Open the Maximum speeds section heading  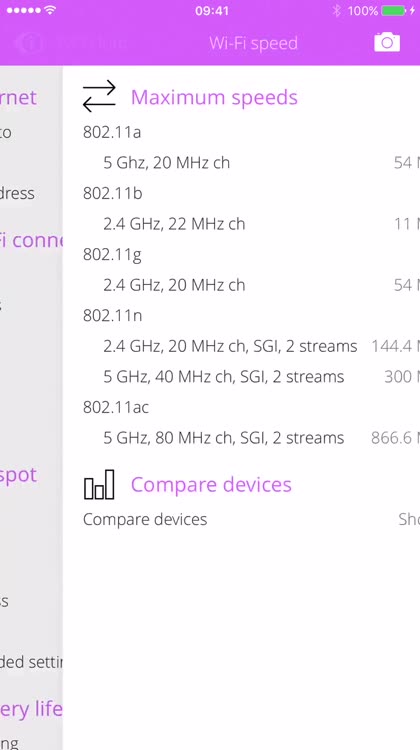pyautogui.click(x=214, y=97)
